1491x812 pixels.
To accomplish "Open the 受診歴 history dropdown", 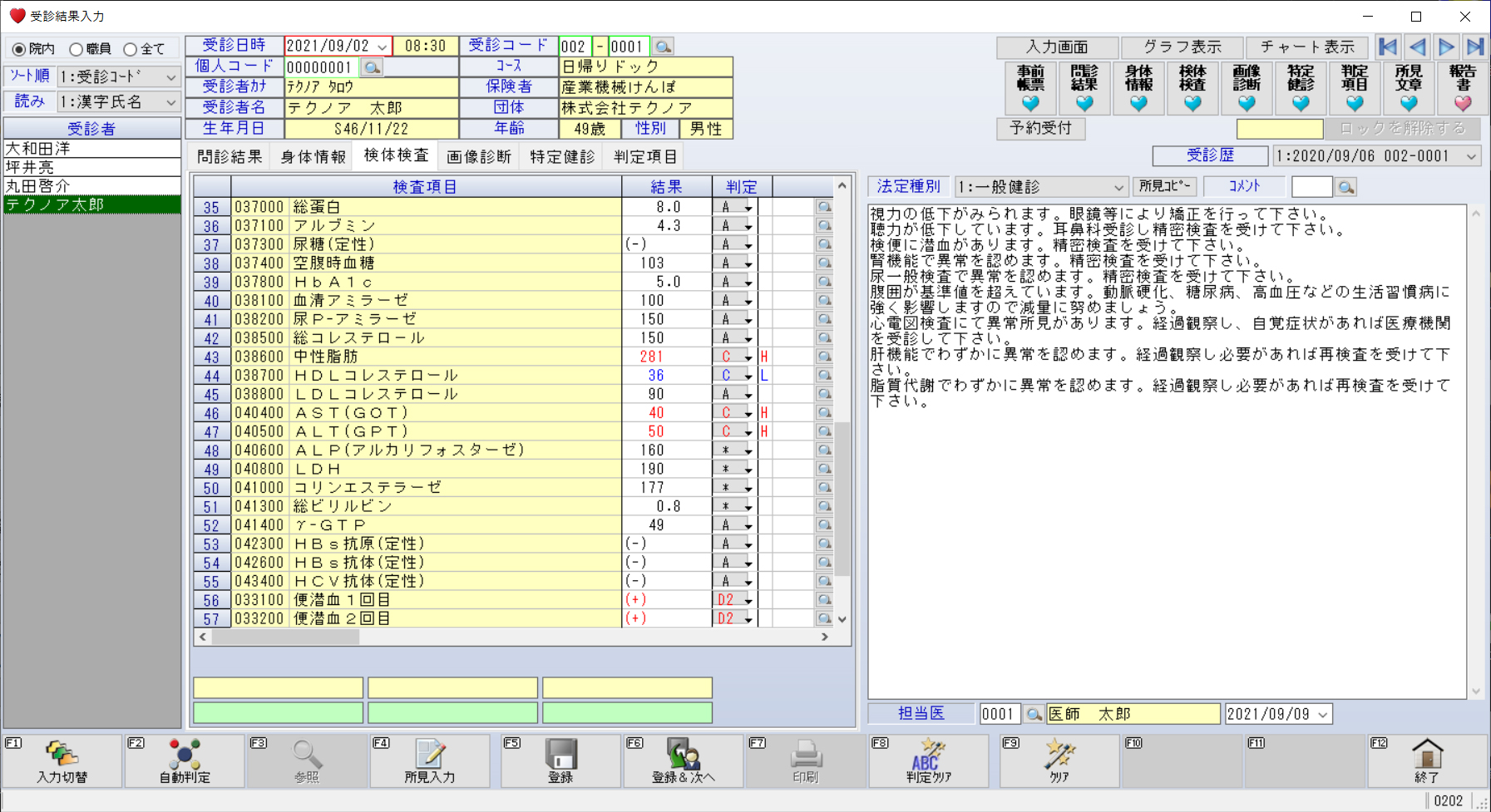I will pyautogui.click(x=1375, y=156).
